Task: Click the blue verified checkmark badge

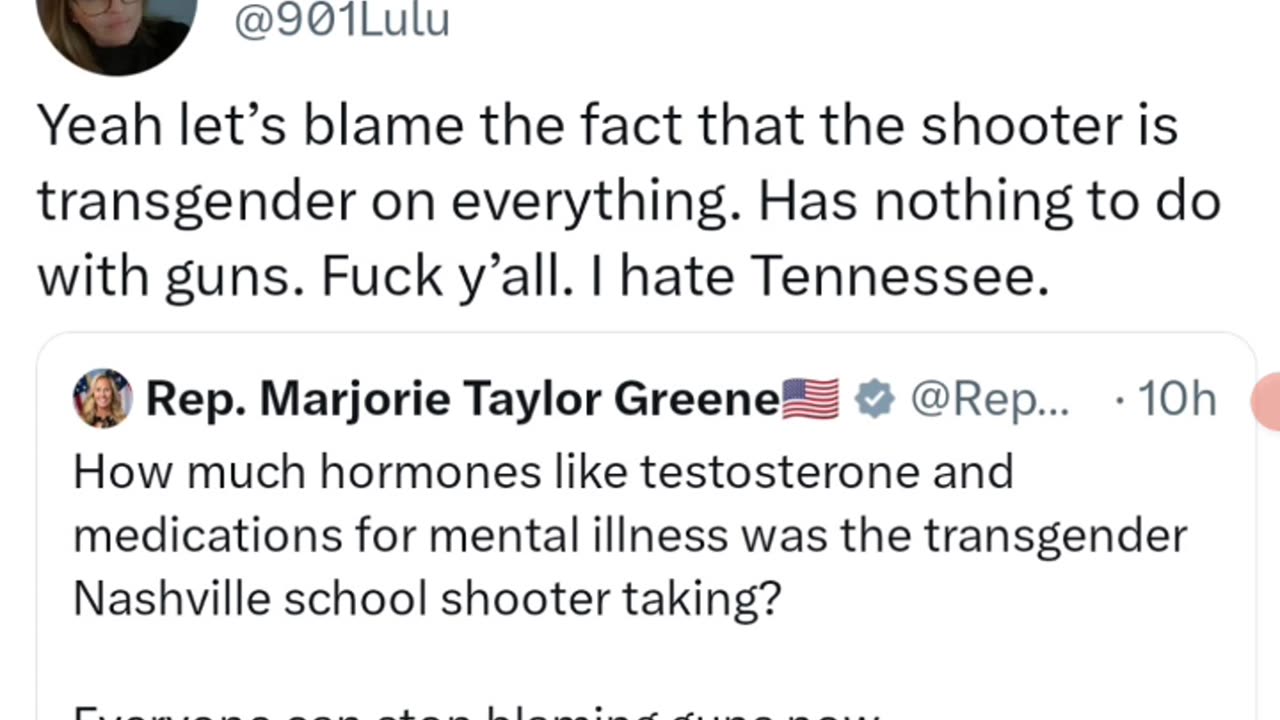Action: pos(875,399)
